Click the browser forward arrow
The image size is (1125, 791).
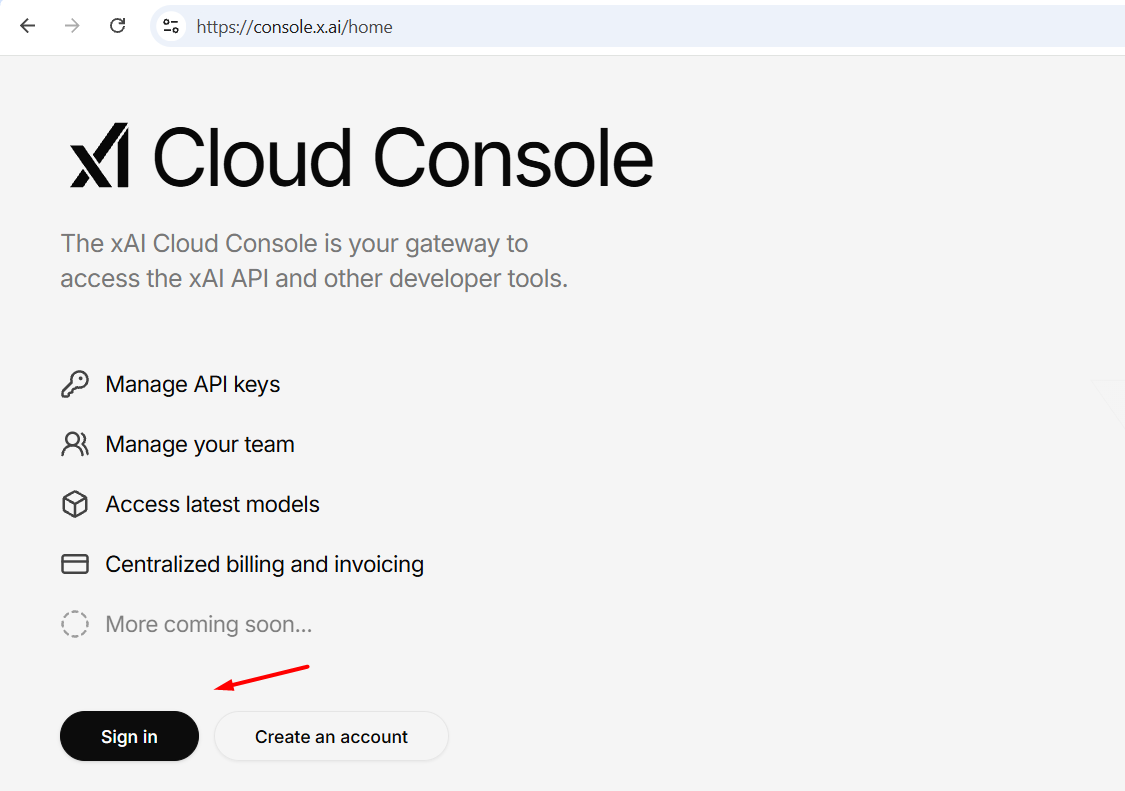coord(72,26)
